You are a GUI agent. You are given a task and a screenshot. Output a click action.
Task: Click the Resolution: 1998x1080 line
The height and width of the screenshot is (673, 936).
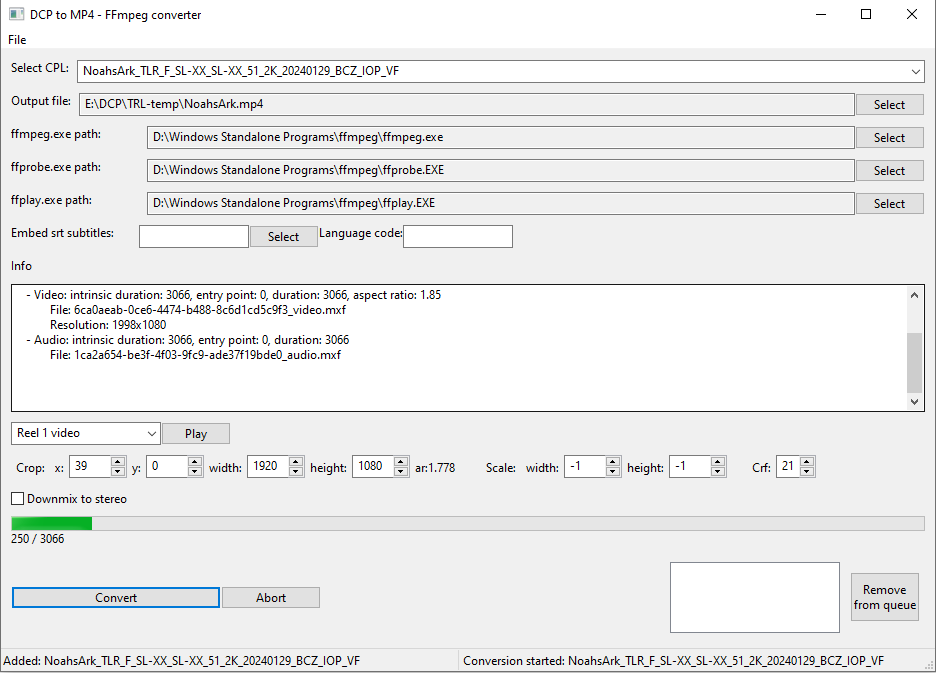[108, 325]
